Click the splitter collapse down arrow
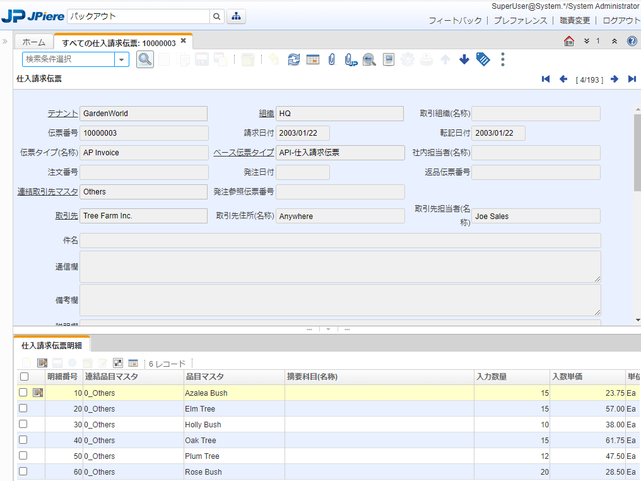This screenshot has height=481, width=641. click(x=328, y=329)
